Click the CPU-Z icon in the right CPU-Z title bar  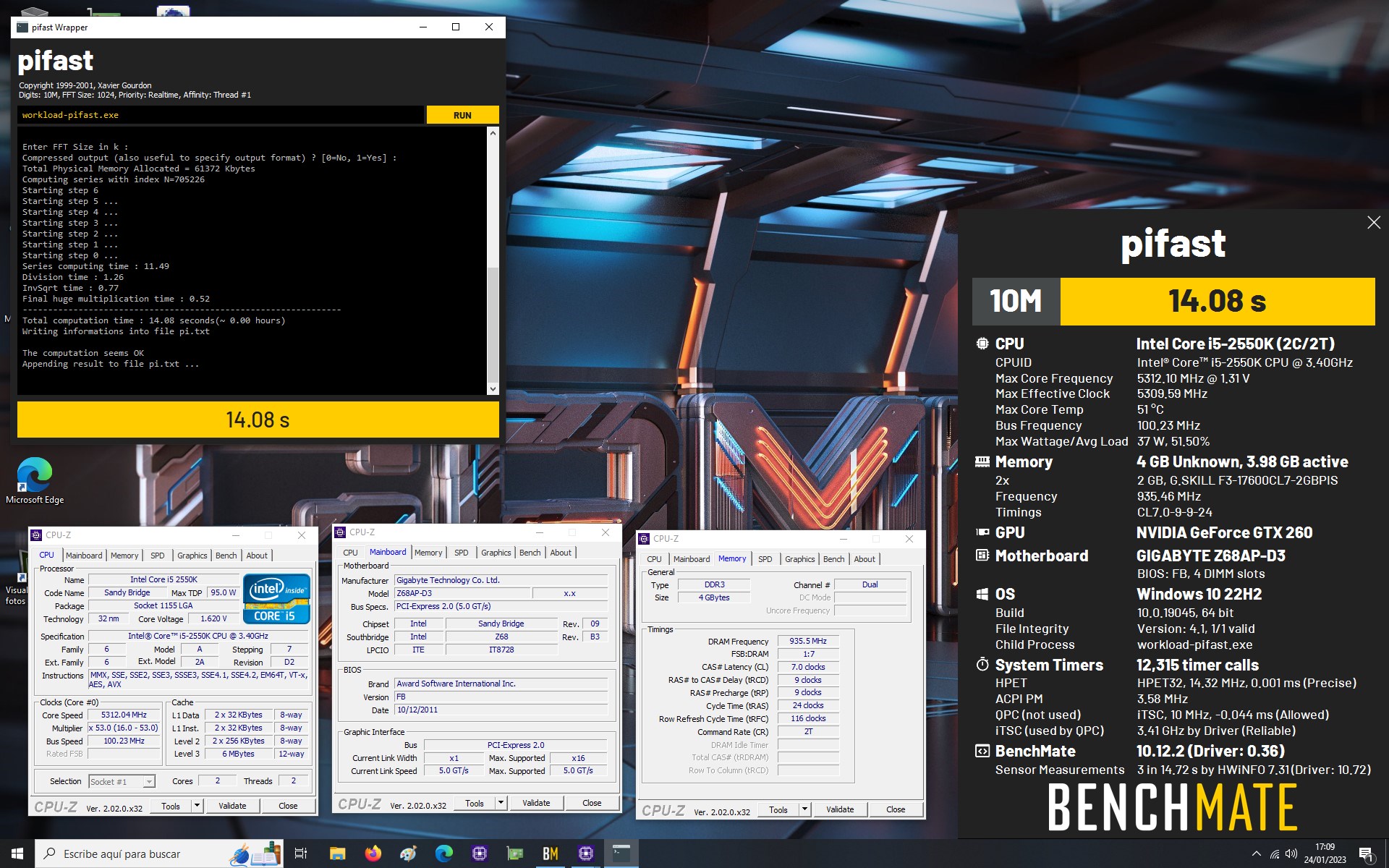coord(644,539)
